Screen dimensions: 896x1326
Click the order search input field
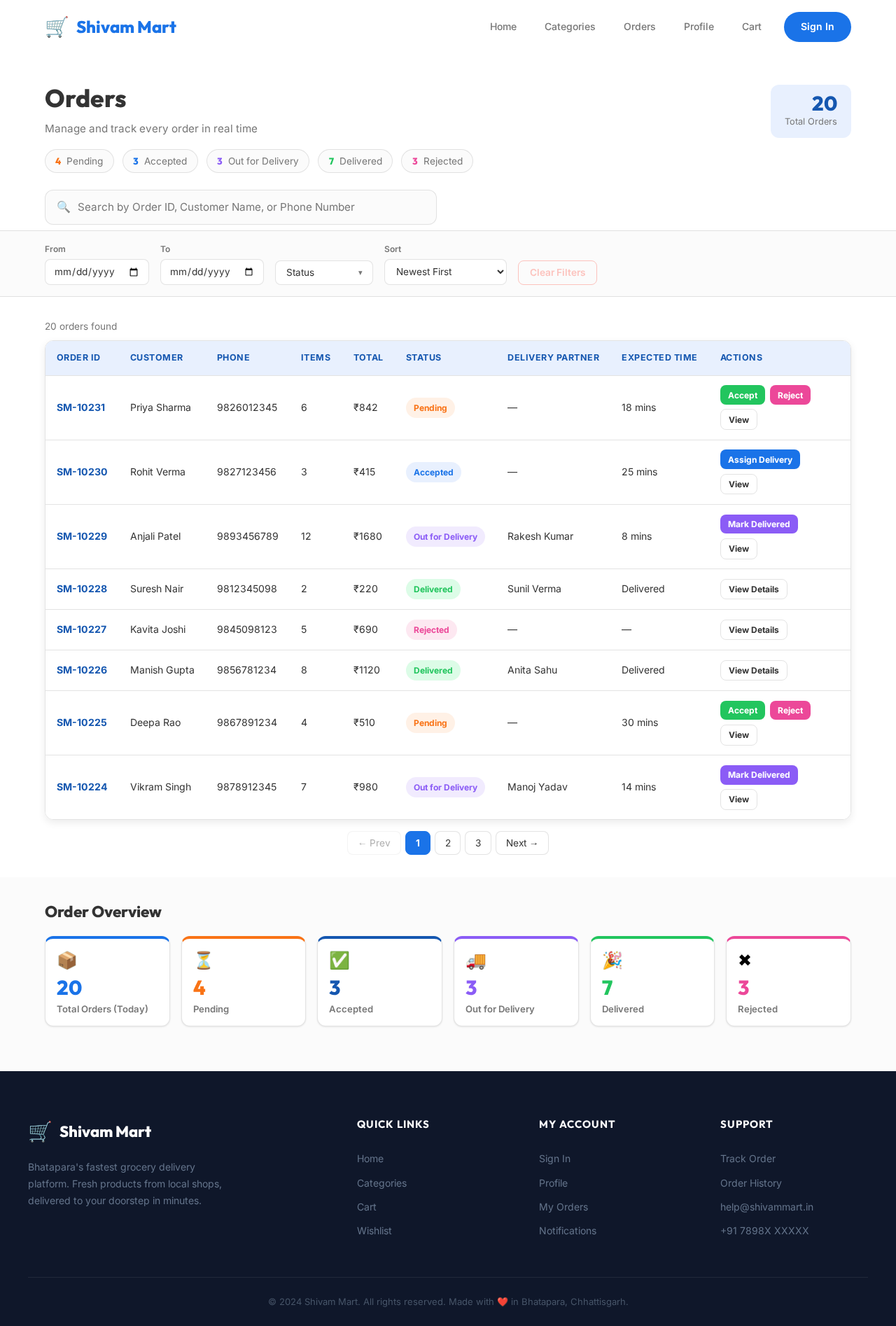point(241,207)
